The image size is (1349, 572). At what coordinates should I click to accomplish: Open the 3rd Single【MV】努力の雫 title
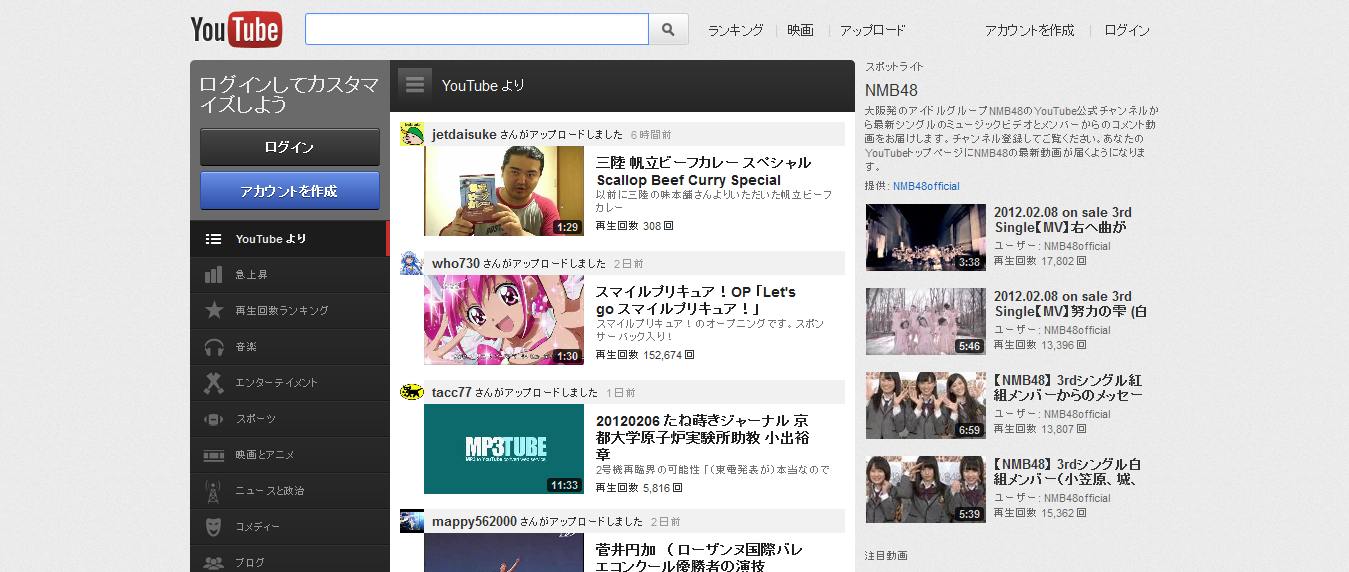(1070, 304)
